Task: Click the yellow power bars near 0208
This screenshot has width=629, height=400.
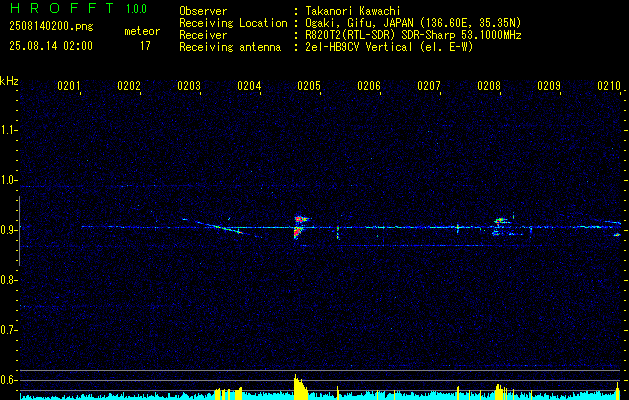Action: (x=501, y=392)
